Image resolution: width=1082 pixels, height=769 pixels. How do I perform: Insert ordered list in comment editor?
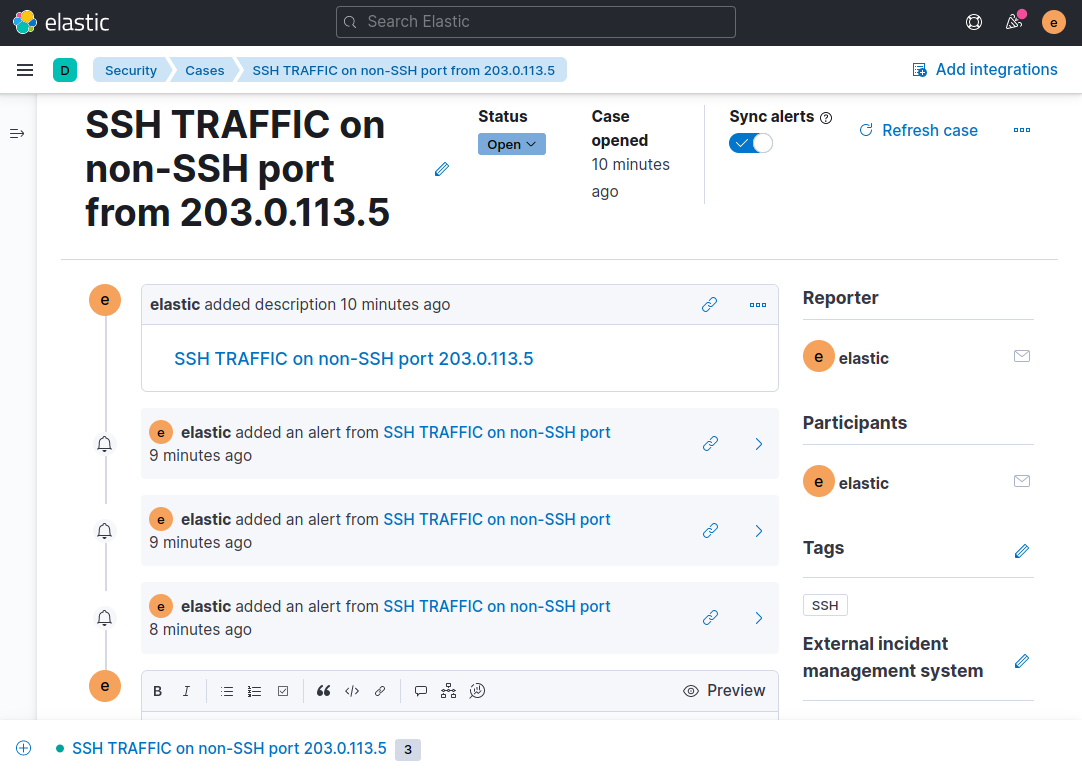255,691
